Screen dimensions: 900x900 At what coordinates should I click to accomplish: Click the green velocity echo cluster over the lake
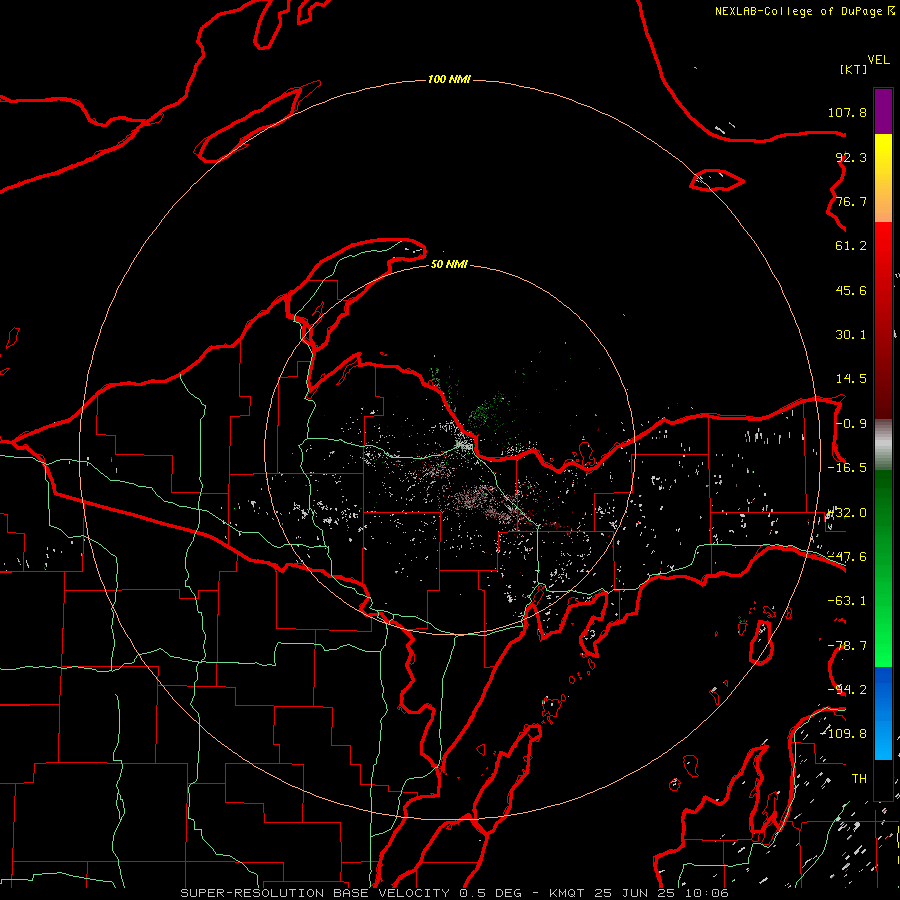pos(487,411)
